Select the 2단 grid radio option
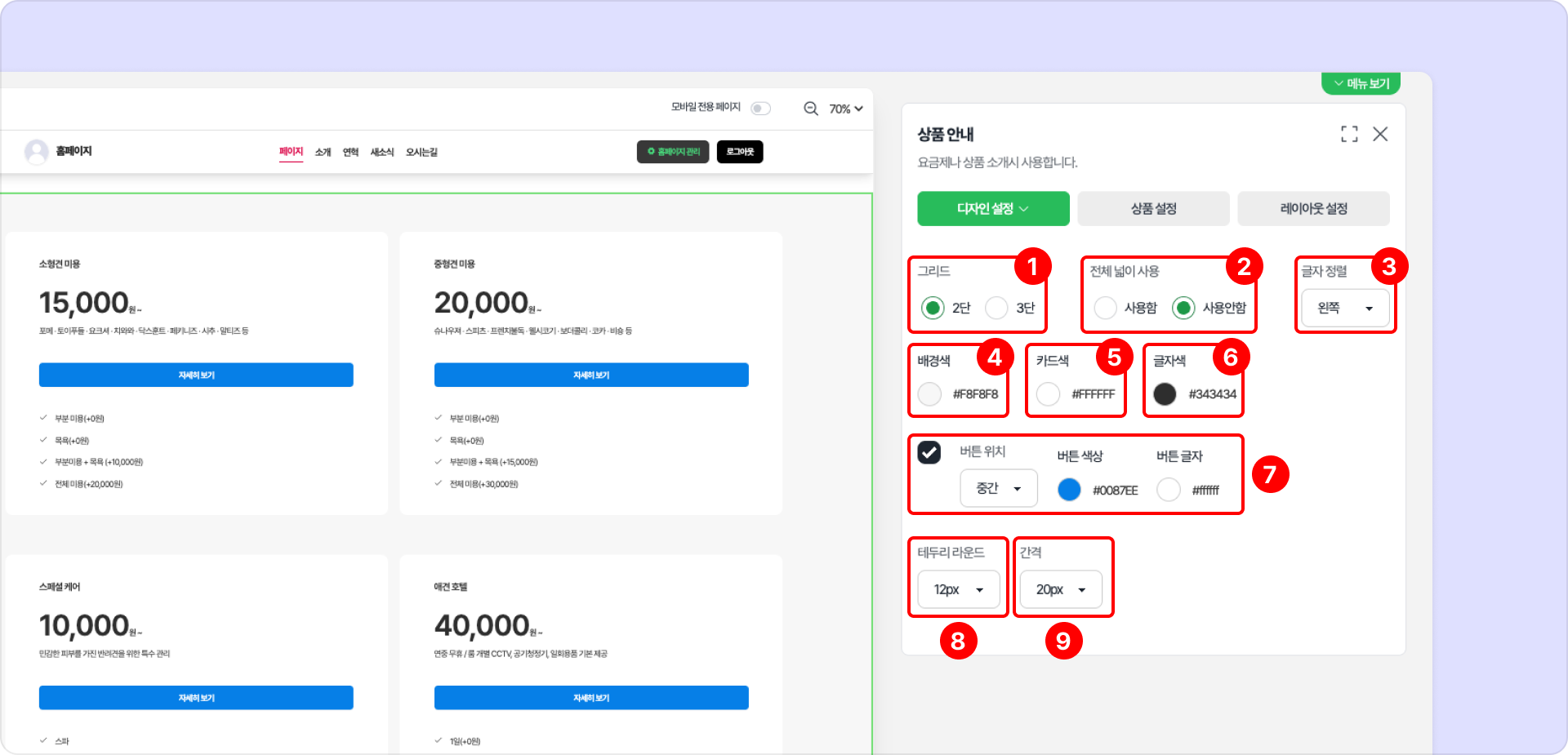Screen dimensions: 1568x755 tap(933, 308)
